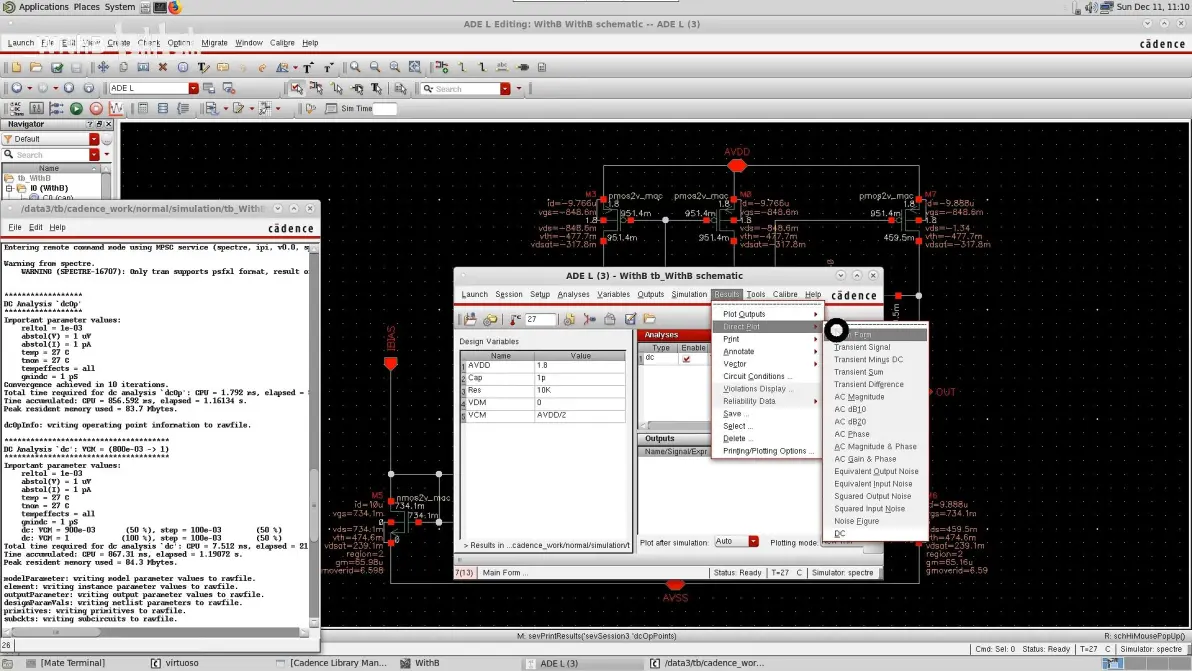Click the Plot Outputs waveform icon
The image size is (1192, 671).
click(x=116, y=109)
